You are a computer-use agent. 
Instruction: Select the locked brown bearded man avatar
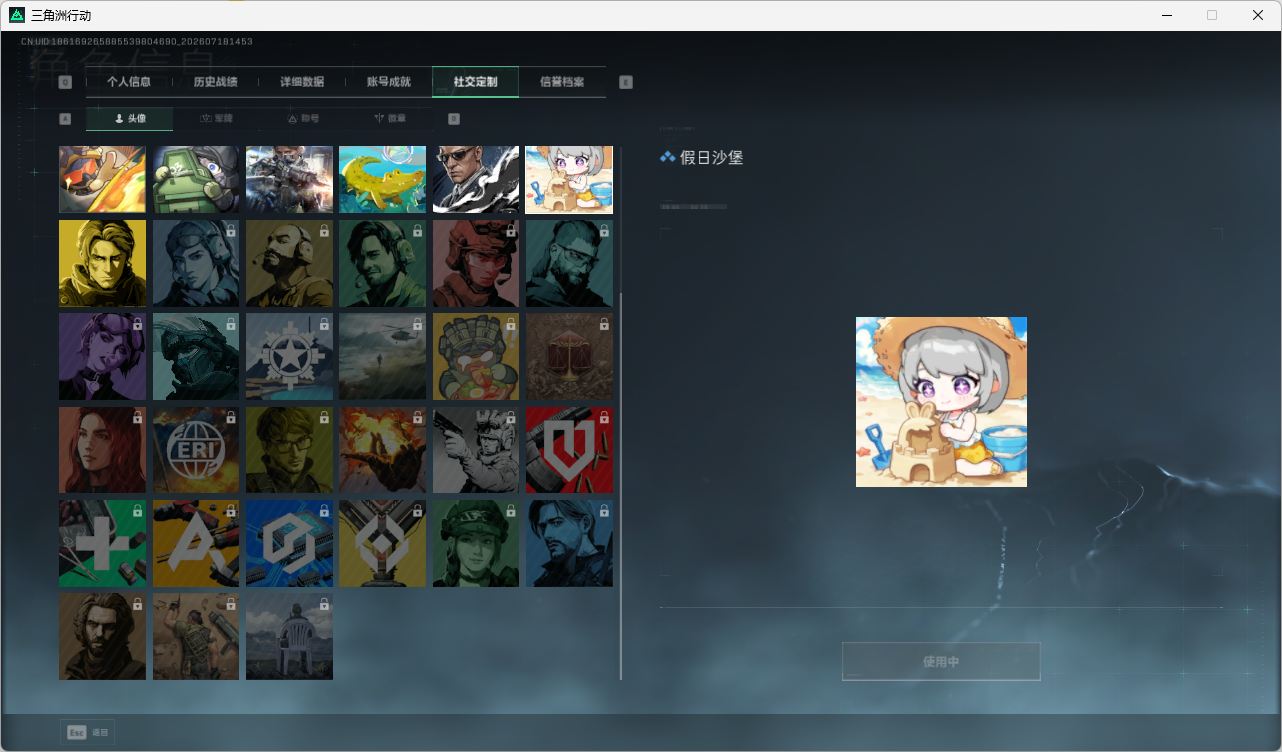point(102,636)
